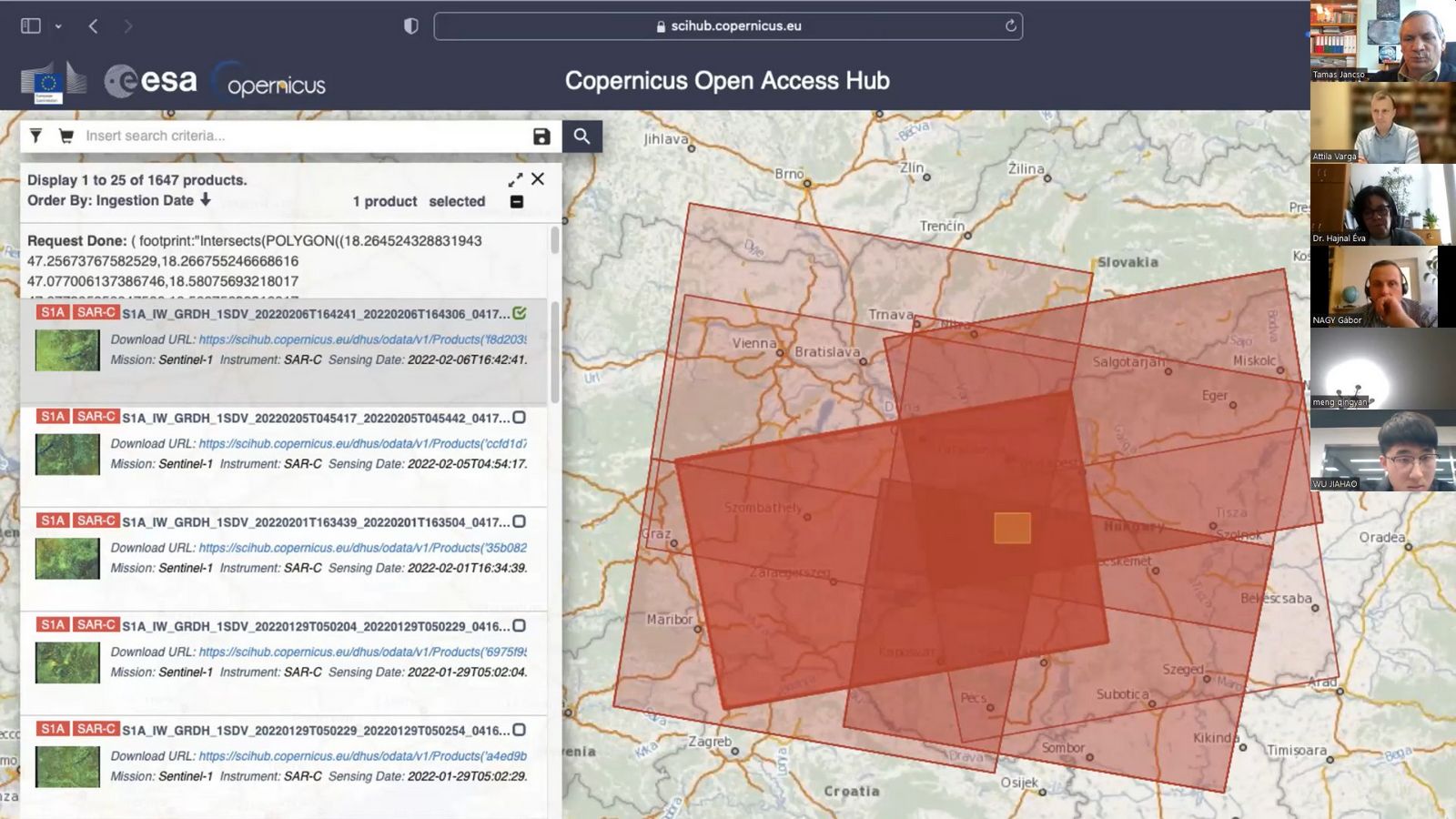
Task: Check product 20220129T050229 checkbox
Action: click(x=519, y=730)
